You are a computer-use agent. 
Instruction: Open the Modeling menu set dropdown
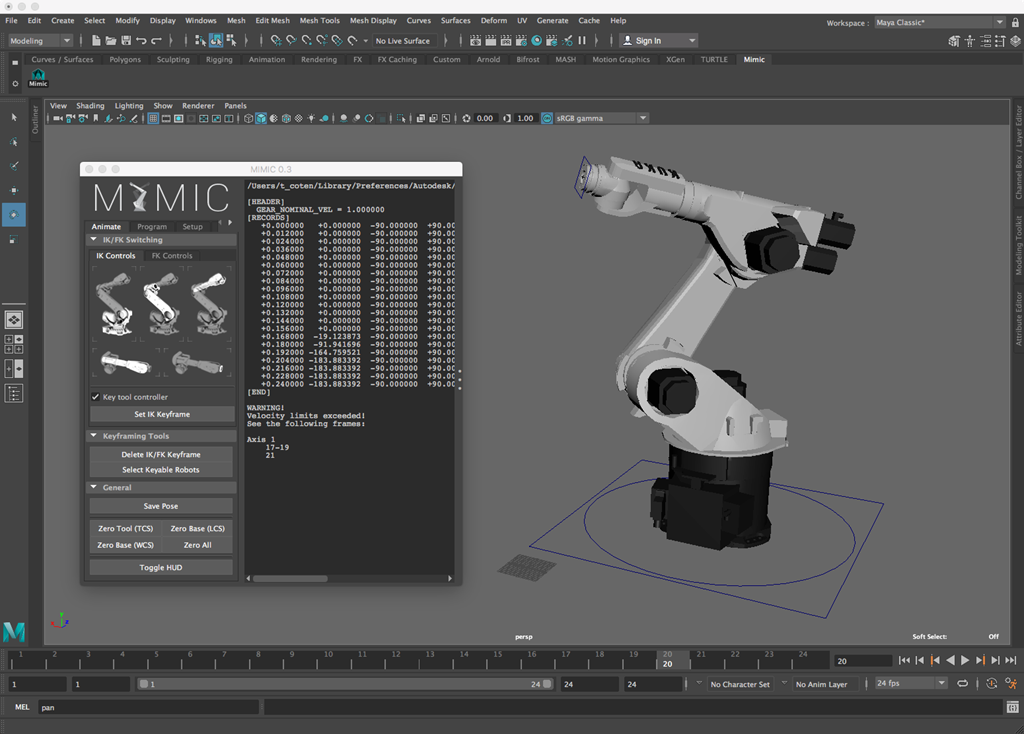(40, 41)
